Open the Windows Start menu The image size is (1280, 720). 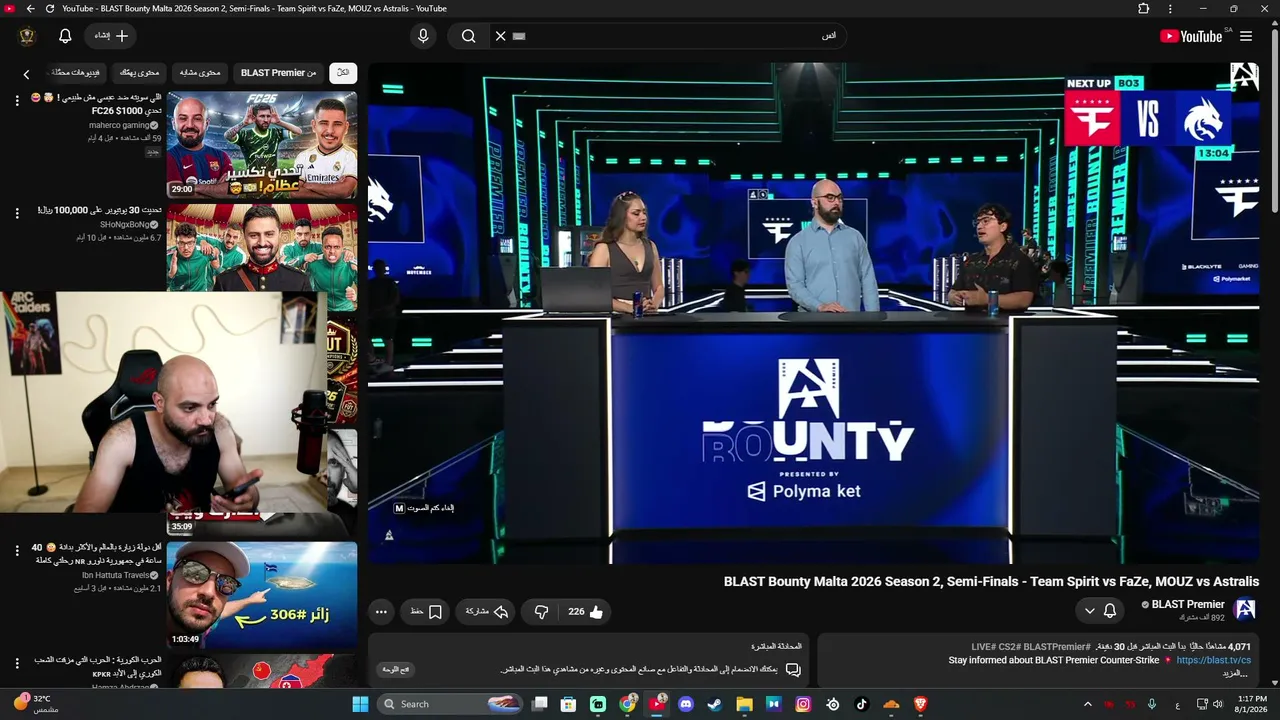point(360,704)
